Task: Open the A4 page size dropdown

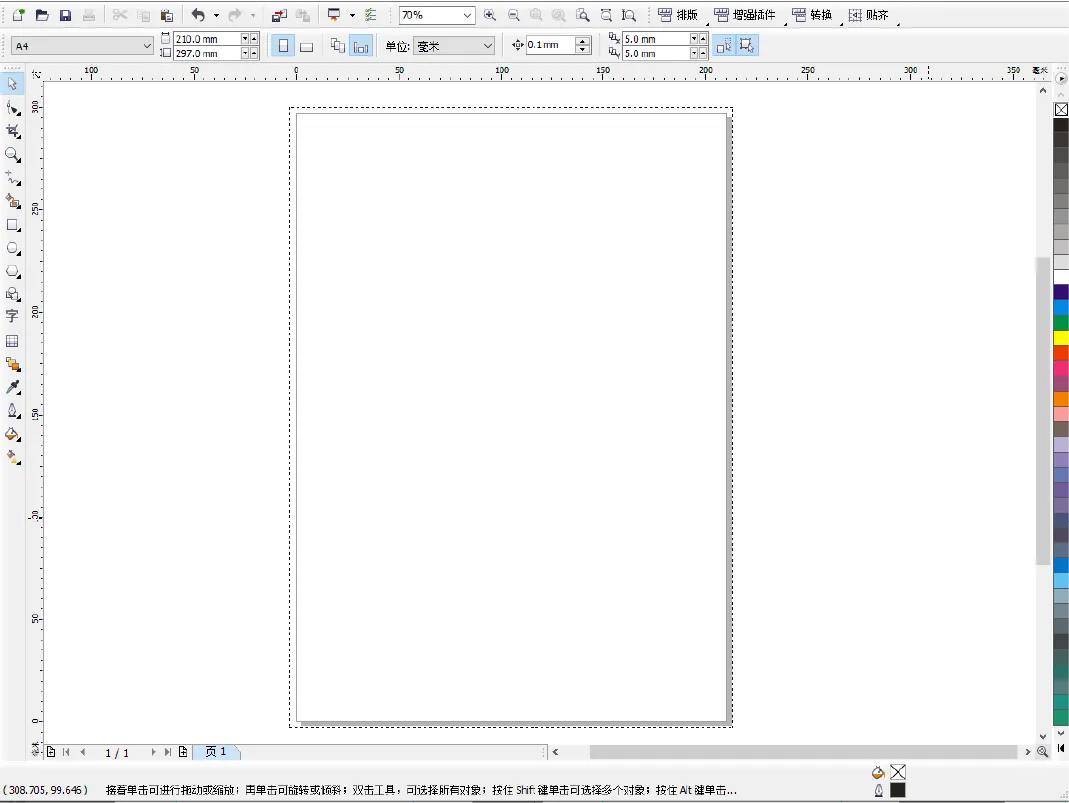Action: 147,46
